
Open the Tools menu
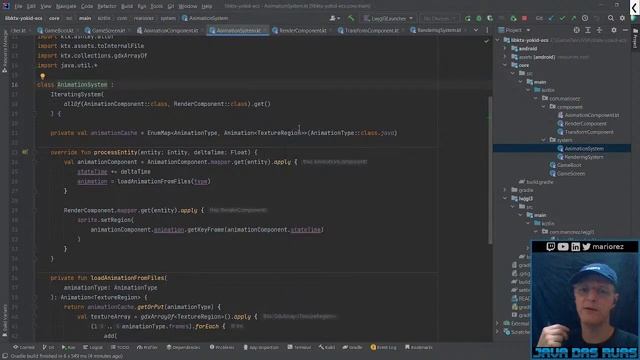tap(156, 7)
